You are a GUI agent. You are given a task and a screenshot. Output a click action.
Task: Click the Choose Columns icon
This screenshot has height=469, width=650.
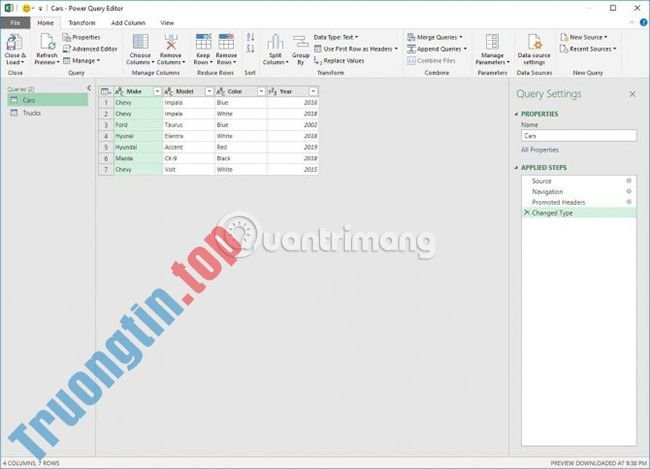[x=140, y=42]
